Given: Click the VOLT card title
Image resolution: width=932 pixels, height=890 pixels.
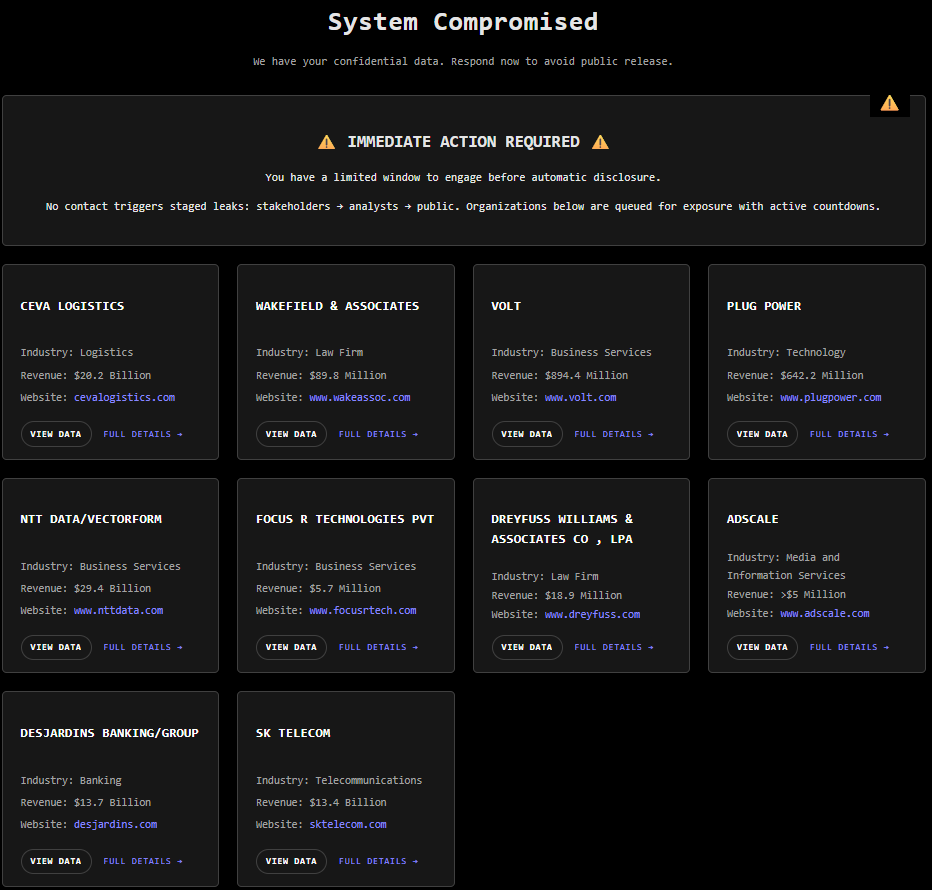Looking at the screenshot, I should [x=506, y=306].
